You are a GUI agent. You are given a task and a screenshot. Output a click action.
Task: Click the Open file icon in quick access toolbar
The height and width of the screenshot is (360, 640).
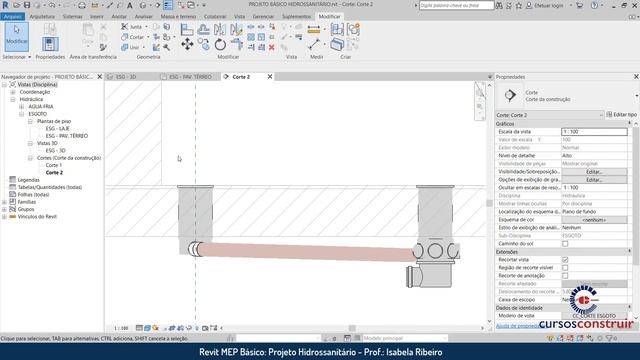click(17, 5)
